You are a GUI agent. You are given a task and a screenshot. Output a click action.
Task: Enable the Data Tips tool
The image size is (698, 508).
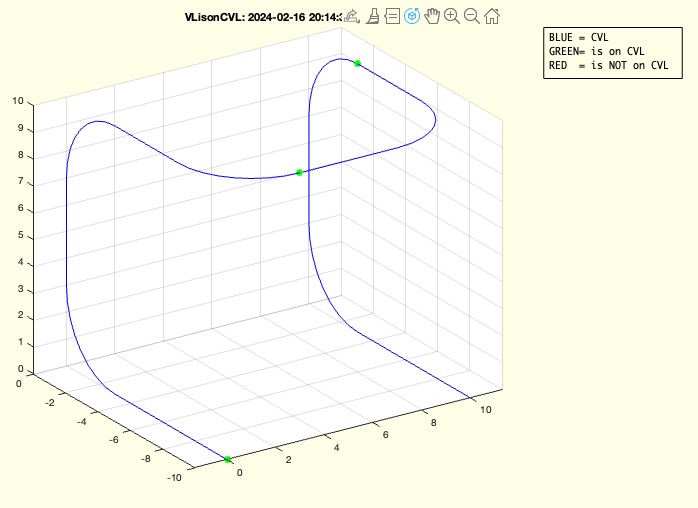(392, 16)
